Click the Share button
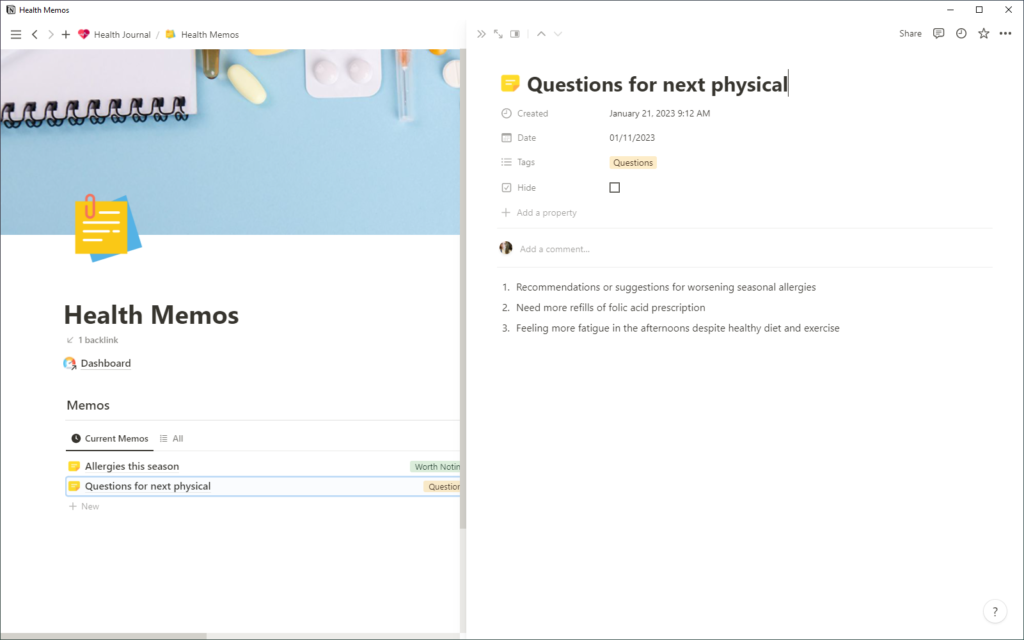 910,33
